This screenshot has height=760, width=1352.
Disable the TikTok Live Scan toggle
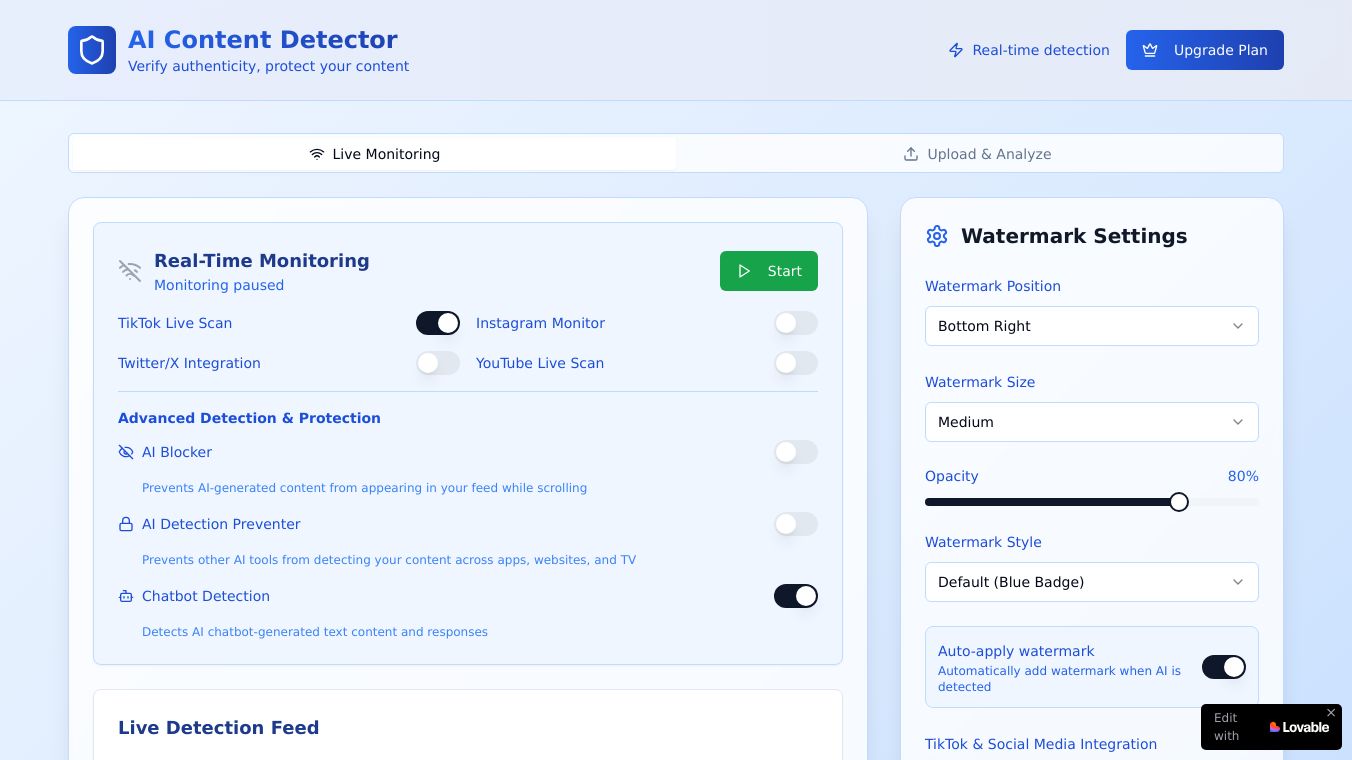(x=438, y=323)
